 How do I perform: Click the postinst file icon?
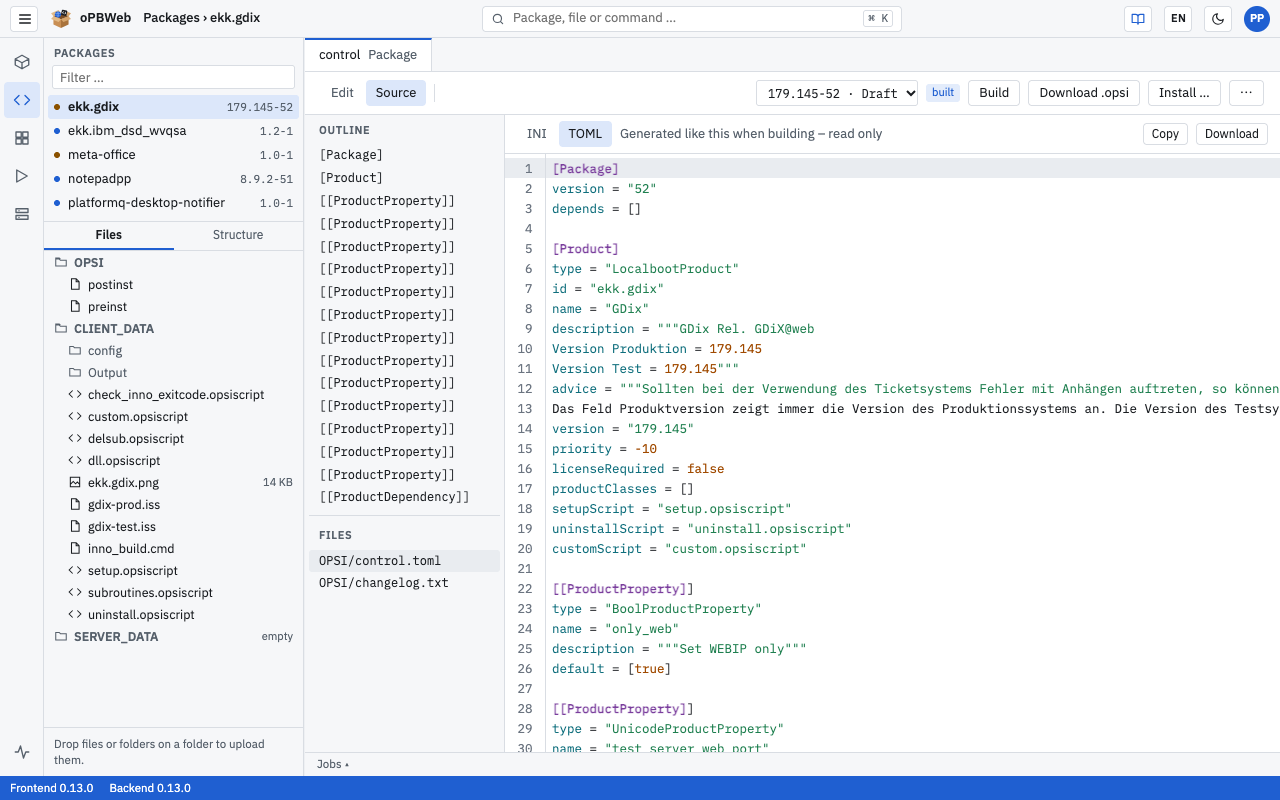point(75,285)
